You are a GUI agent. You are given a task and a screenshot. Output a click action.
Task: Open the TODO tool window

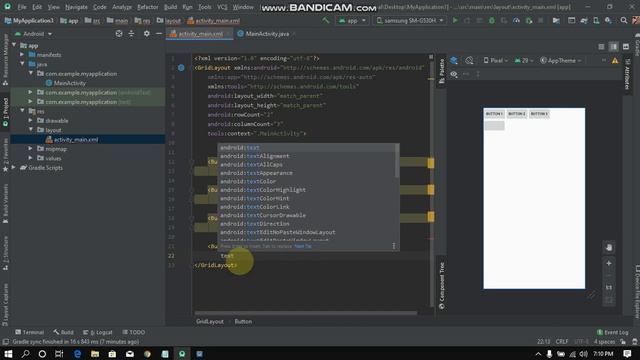[x=134, y=332]
